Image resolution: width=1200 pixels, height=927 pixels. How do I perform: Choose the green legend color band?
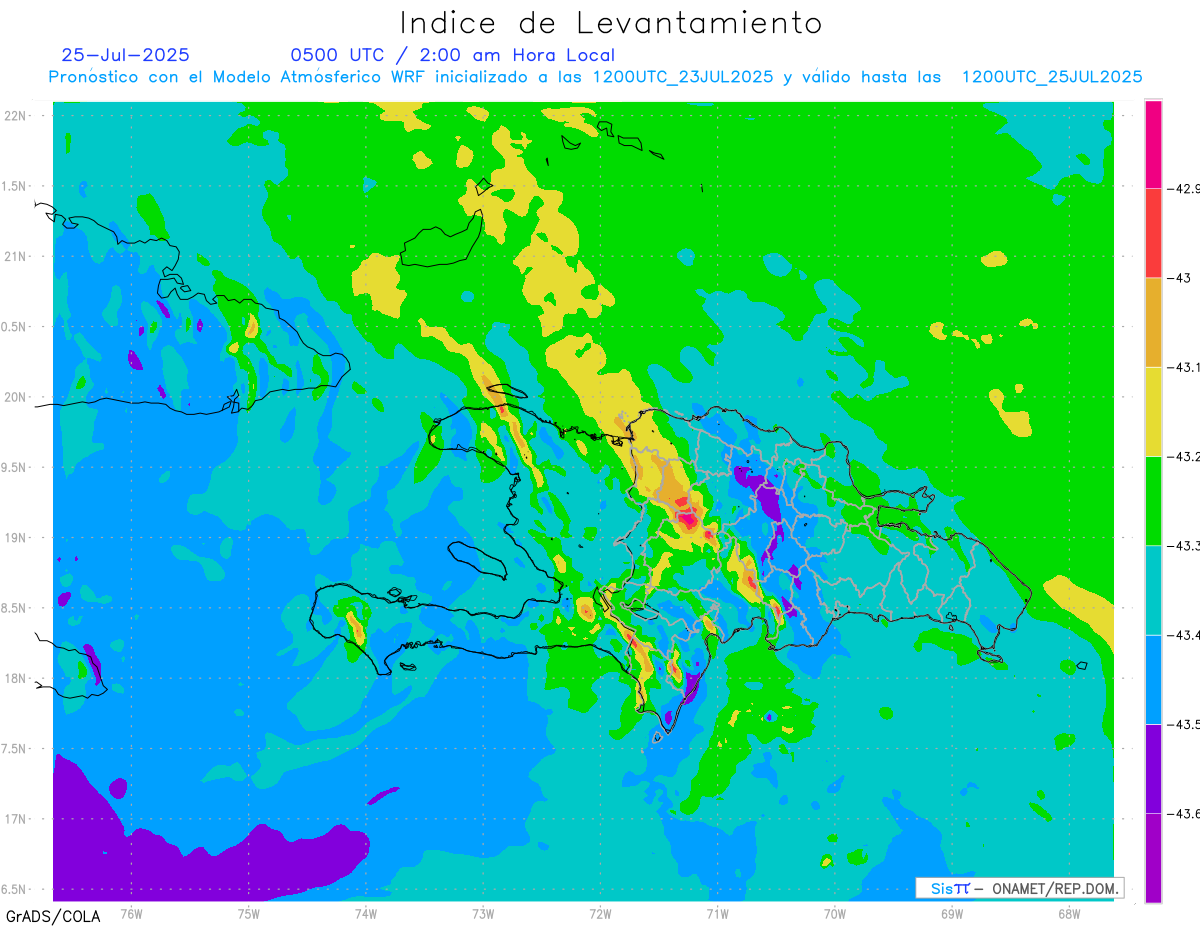(1153, 500)
